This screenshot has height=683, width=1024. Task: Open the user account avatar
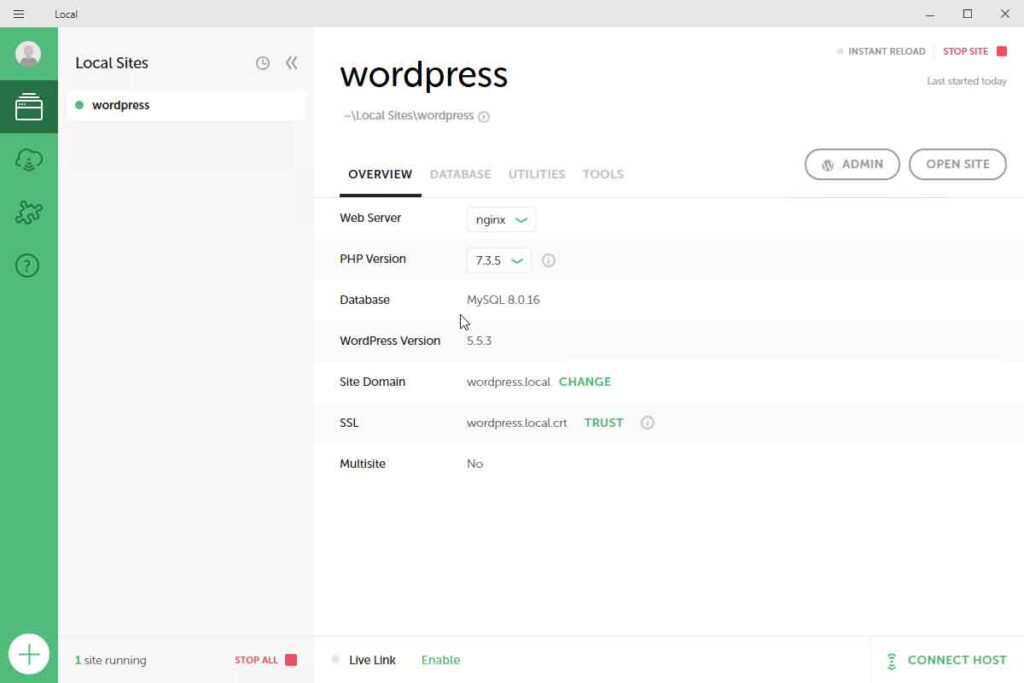[x=28, y=54]
